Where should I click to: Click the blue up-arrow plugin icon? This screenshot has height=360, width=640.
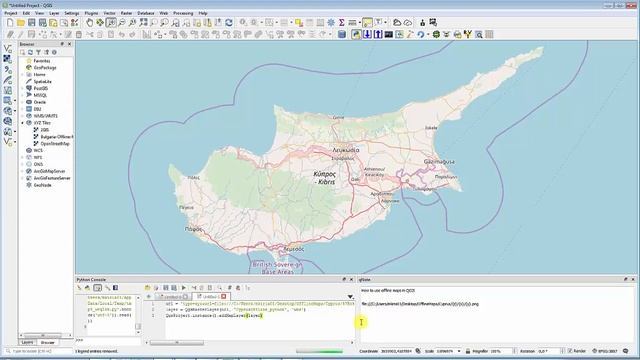[378, 35]
